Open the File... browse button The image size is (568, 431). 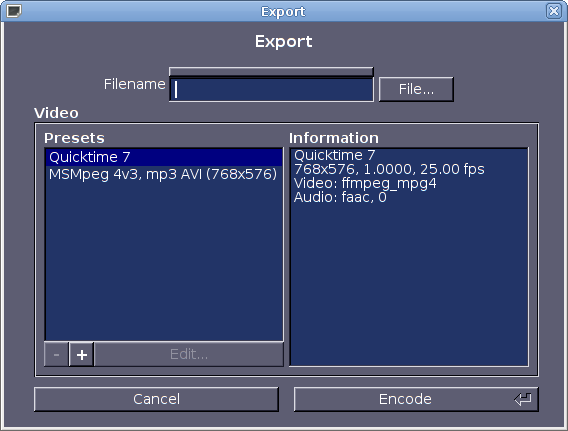click(x=416, y=89)
